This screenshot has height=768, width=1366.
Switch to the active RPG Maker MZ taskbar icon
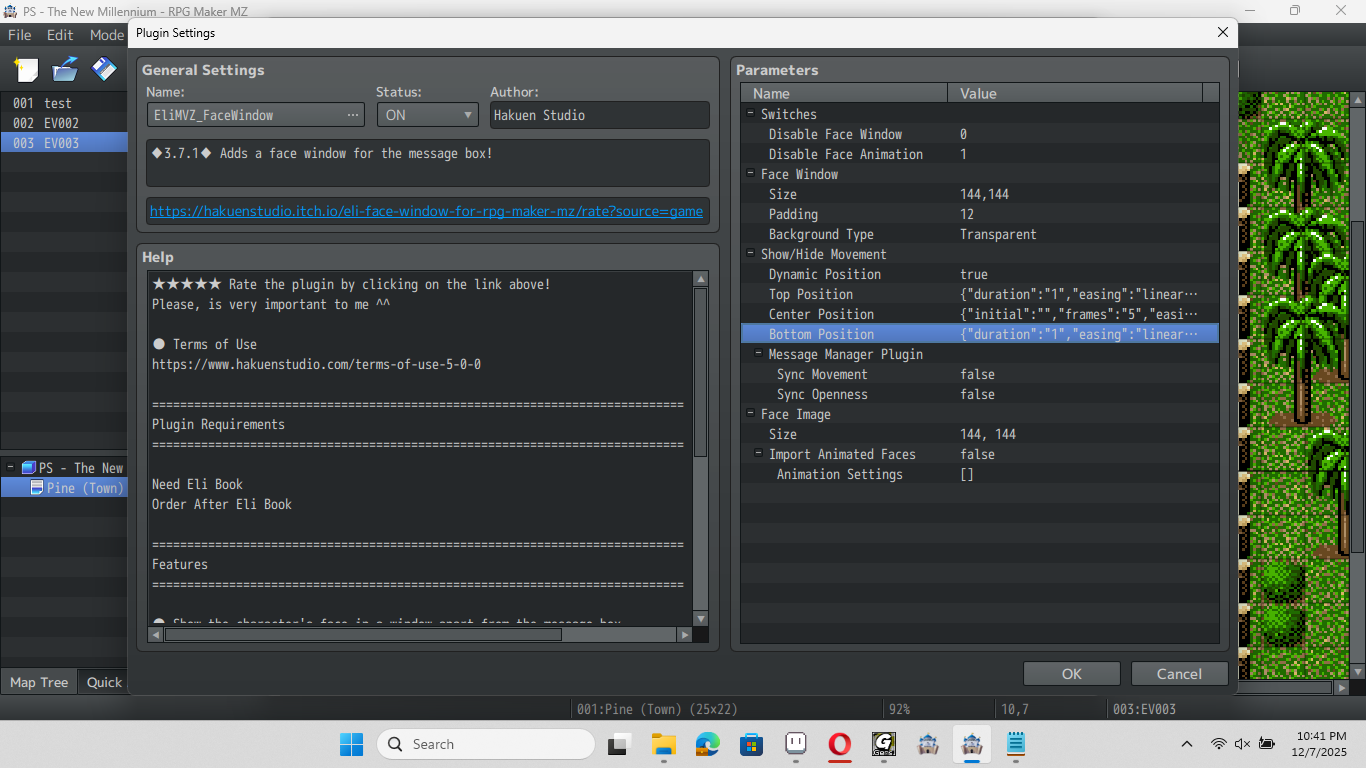972,744
